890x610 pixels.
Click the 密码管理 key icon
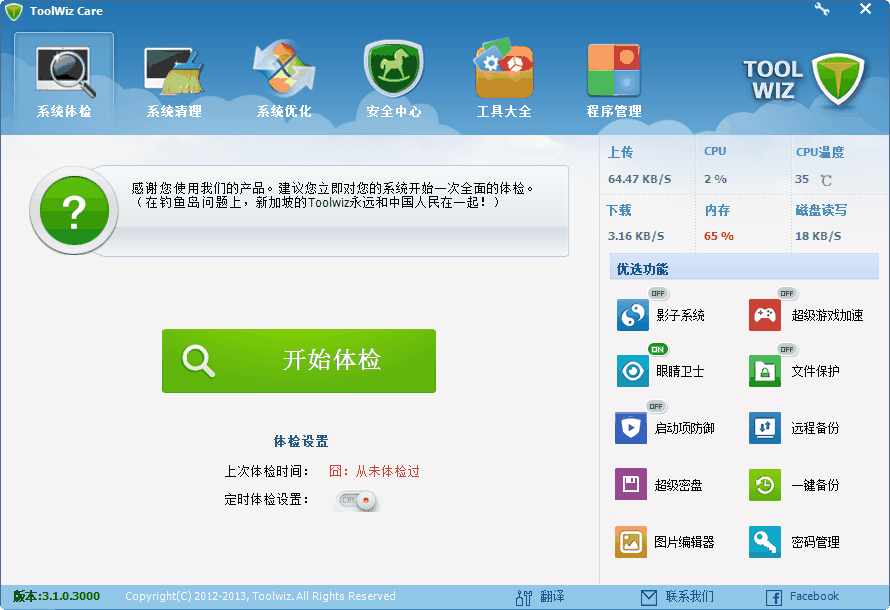(x=765, y=542)
